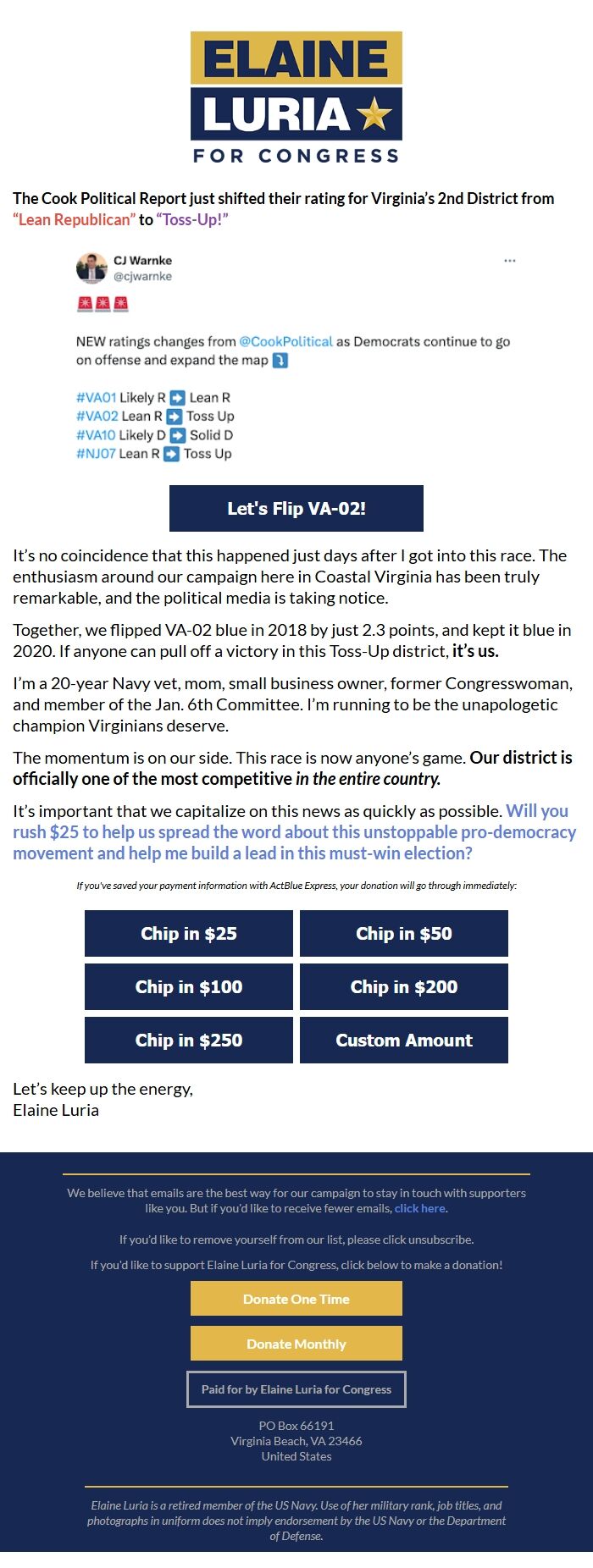This screenshot has height=1568, width=593.
Task: Chip in $100 to the campaign
Action: (187, 986)
